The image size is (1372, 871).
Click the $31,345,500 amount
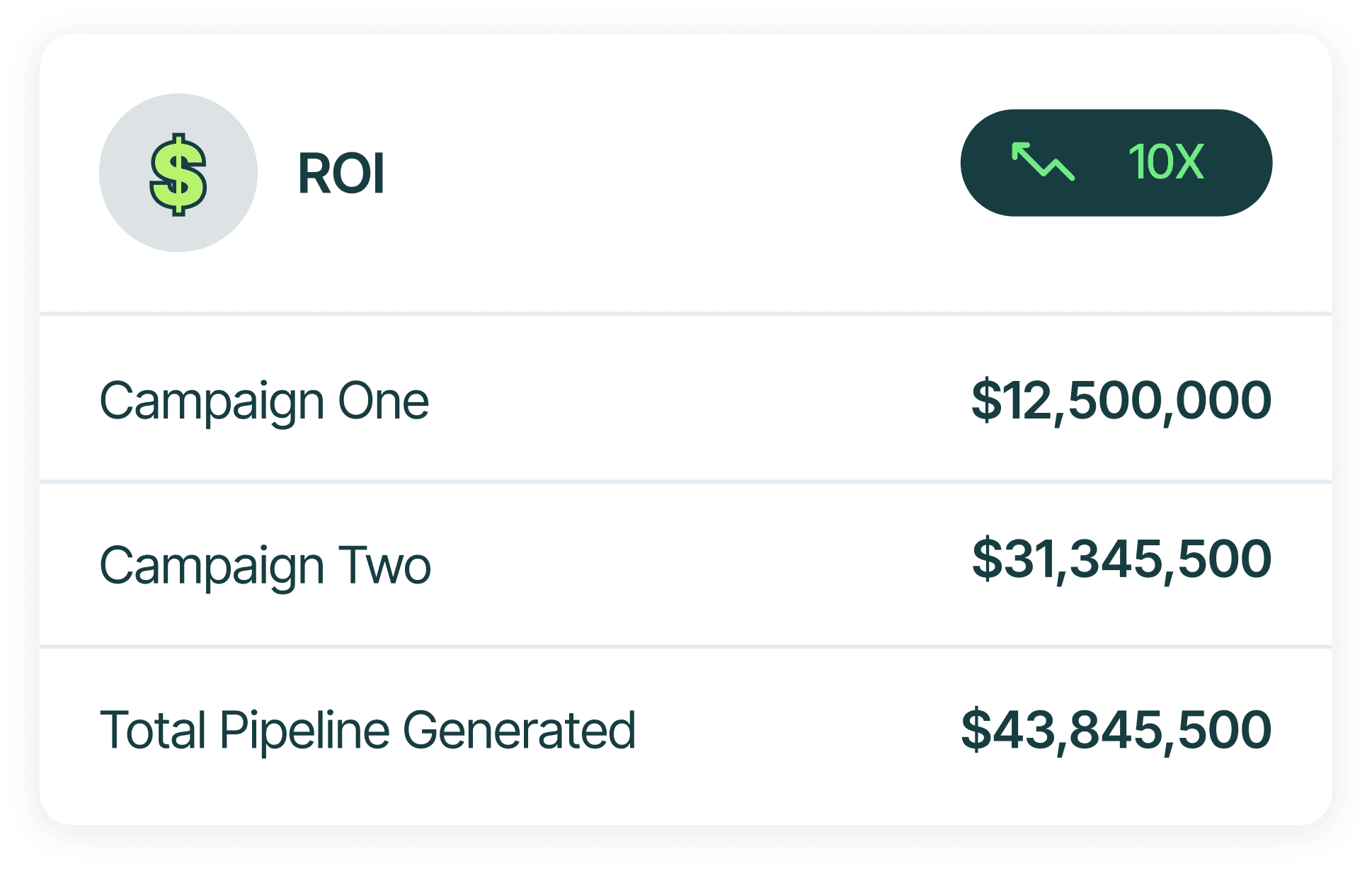click(1121, 559)
